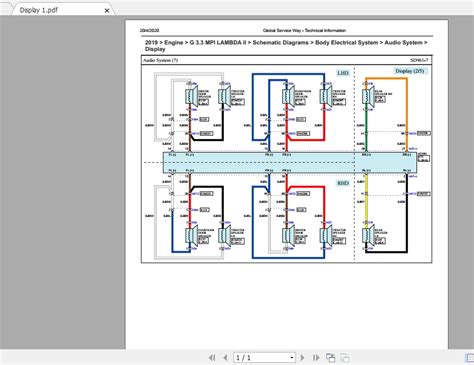Click the light blue audio unit bar
Screen dimensions: 474x365
pos(290,162)
